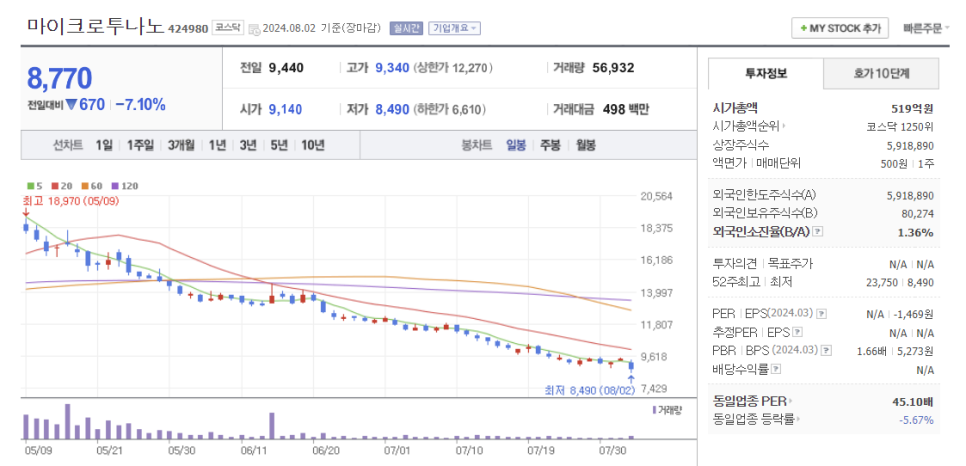Click the 하한가 6,610 text
Screen dimensions: 966x466
[450, 110]
